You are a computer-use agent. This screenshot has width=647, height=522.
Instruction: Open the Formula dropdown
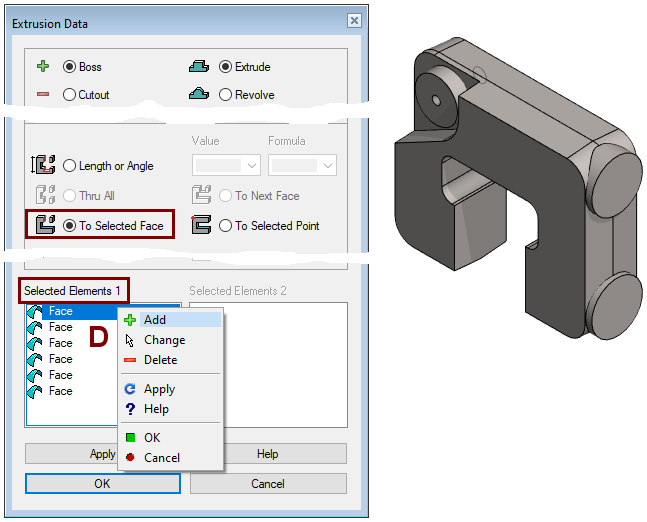click(x=302, y=165)
